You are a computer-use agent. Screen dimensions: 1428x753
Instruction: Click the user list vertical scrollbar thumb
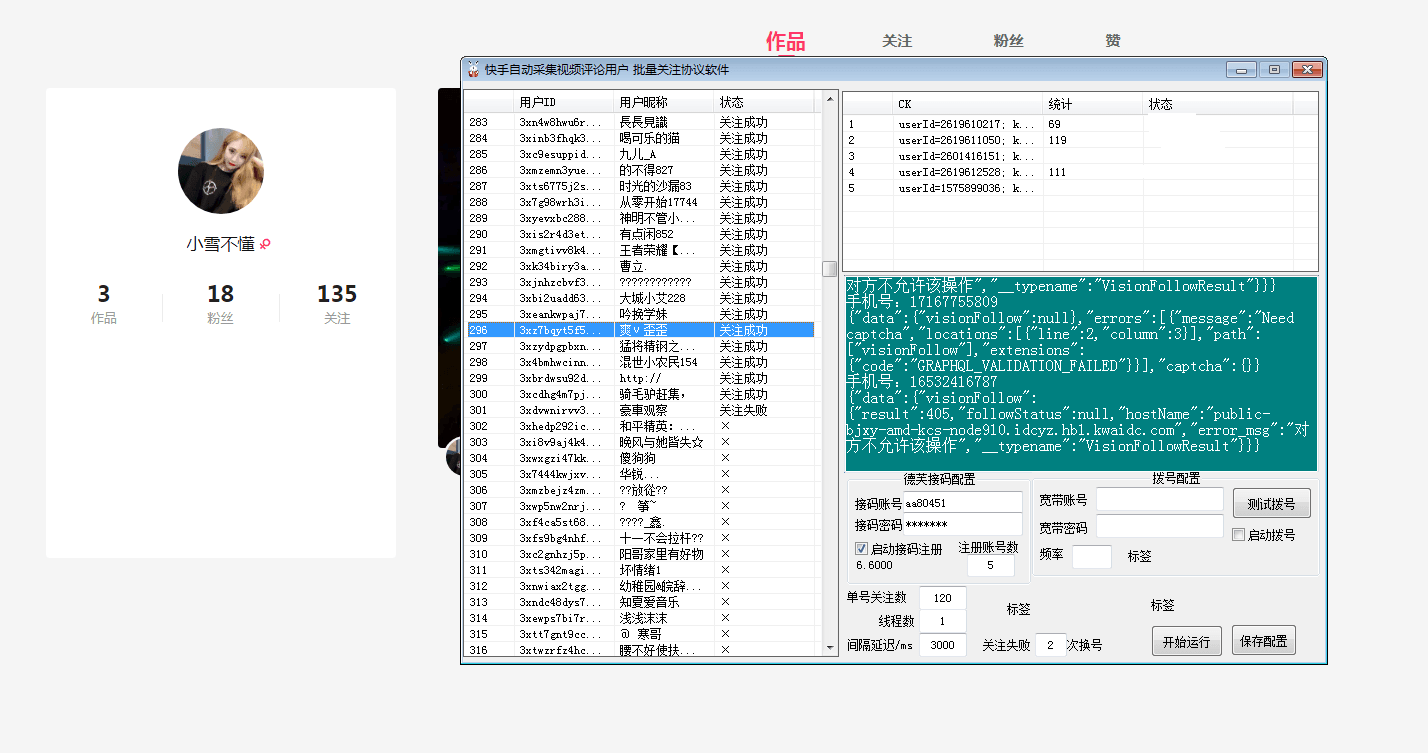tap(829, 269)
